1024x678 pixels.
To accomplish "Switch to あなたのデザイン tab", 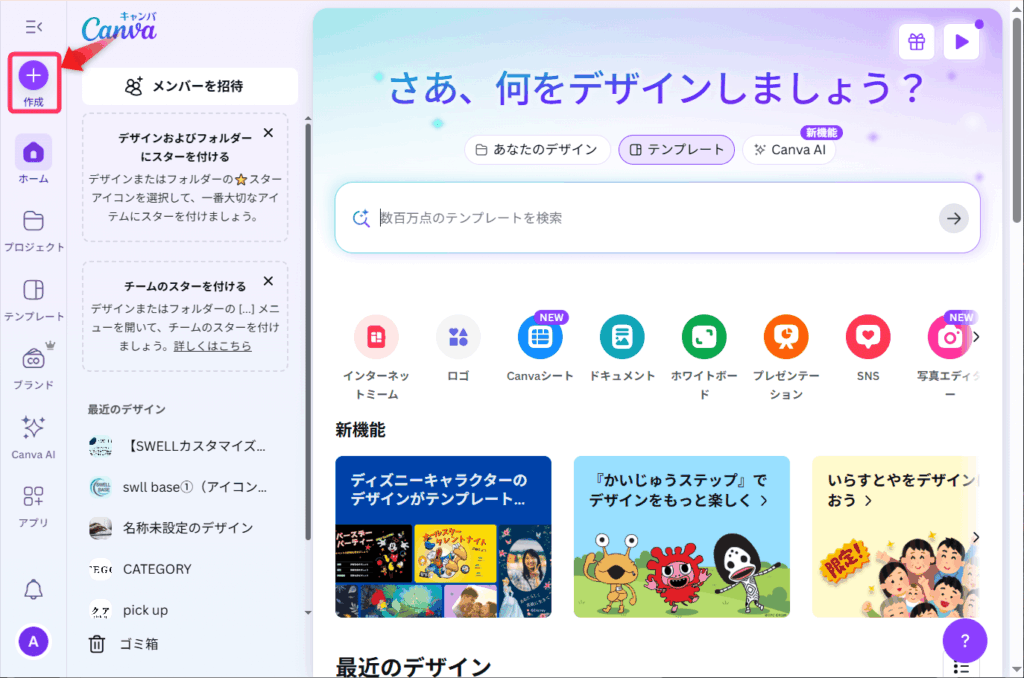I will 537,150.
